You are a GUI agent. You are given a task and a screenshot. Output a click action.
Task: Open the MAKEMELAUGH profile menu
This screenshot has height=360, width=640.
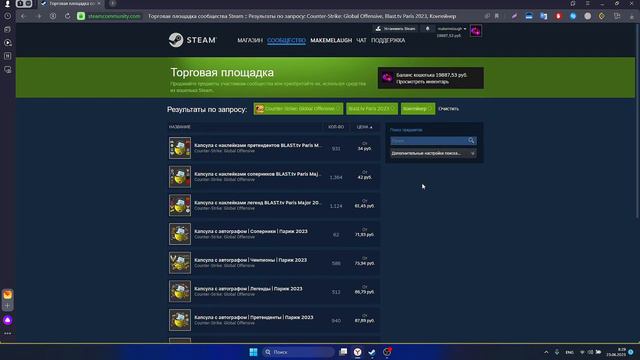331,40
